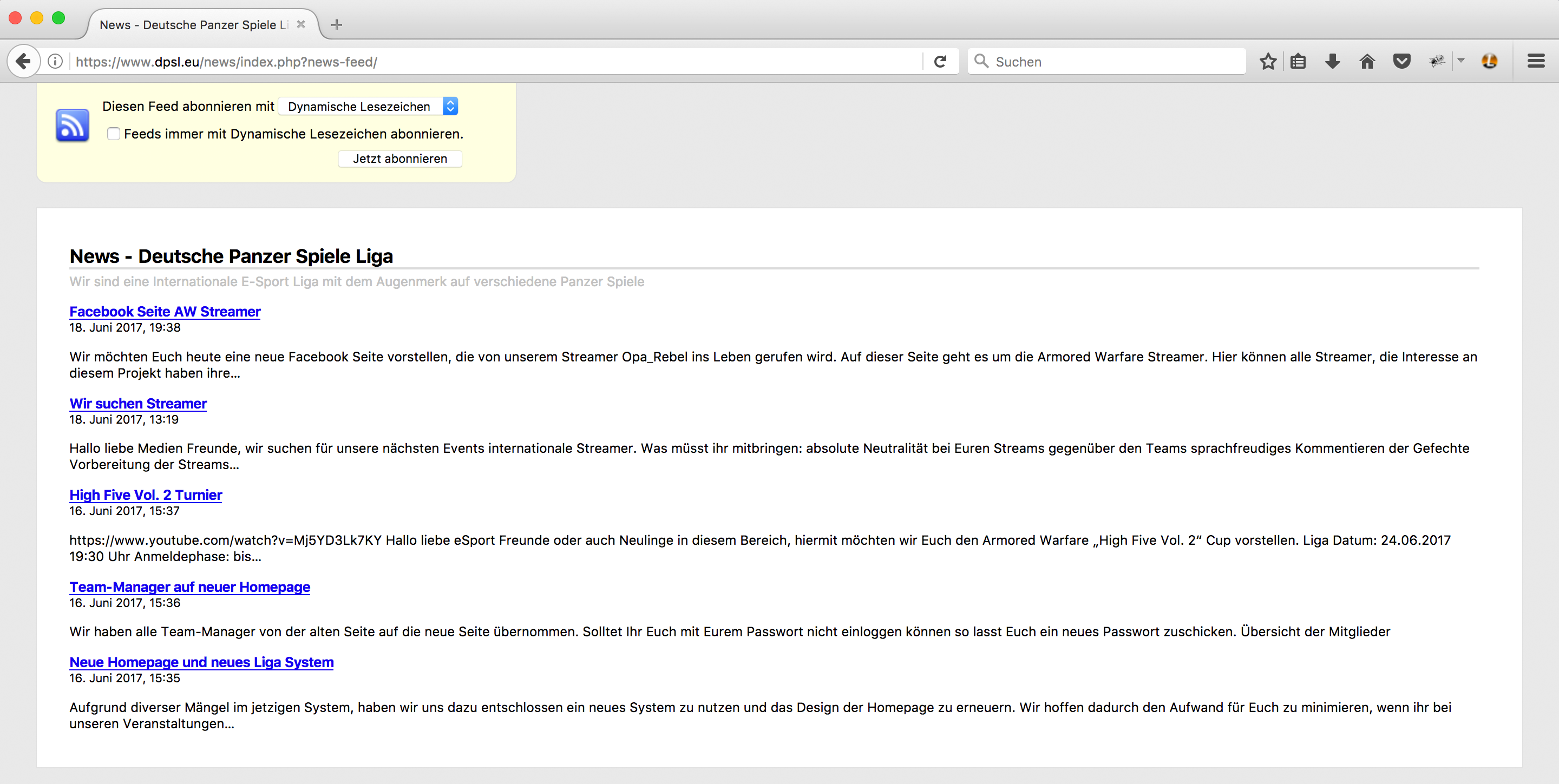Image resolution: width=1559 pixels, height=784 pixels.
Task: Bookmark this page with star icon
Action: coord(1267,61)
